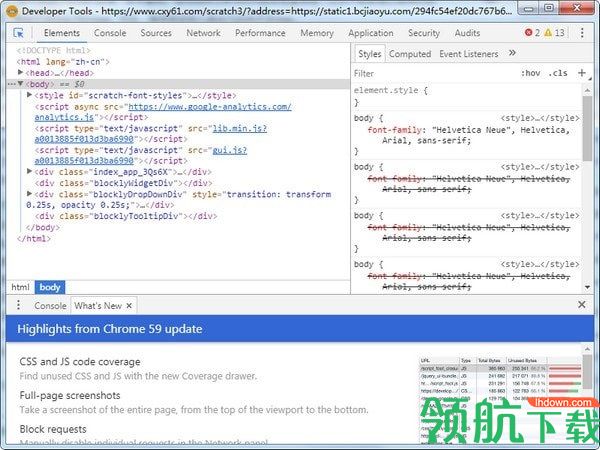This screenshot has width=600, height=450.
Task: Collapse the body element node
Action: [x=21, y=84]
